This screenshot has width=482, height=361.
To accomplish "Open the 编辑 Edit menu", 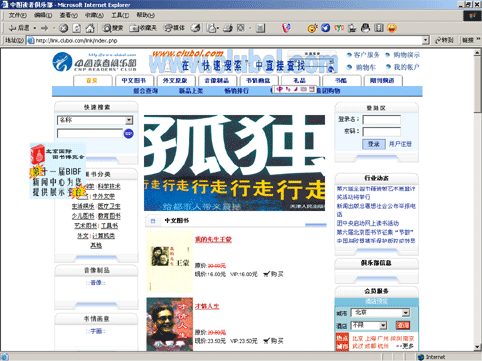I will (x=43, y=15).
